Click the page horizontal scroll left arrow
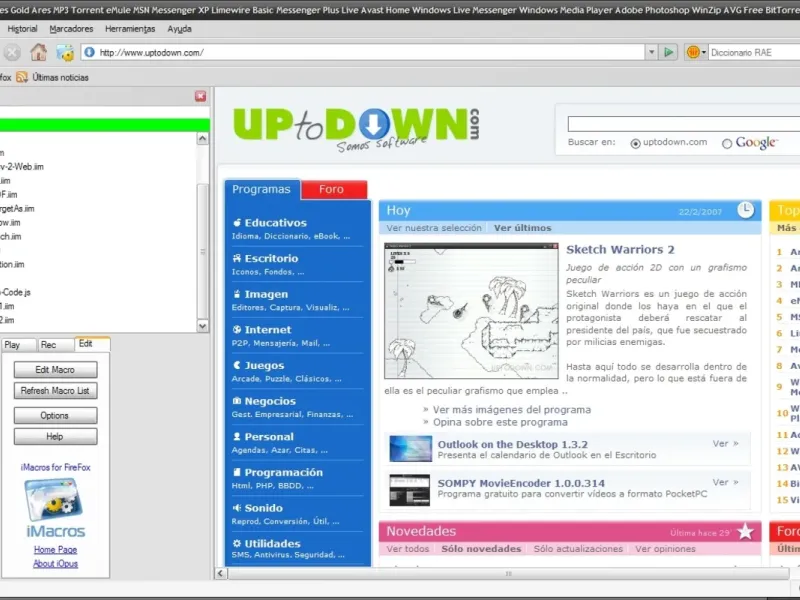Image resolution: width=800 pixels, height=600 pixels. [x=220, y=573]
